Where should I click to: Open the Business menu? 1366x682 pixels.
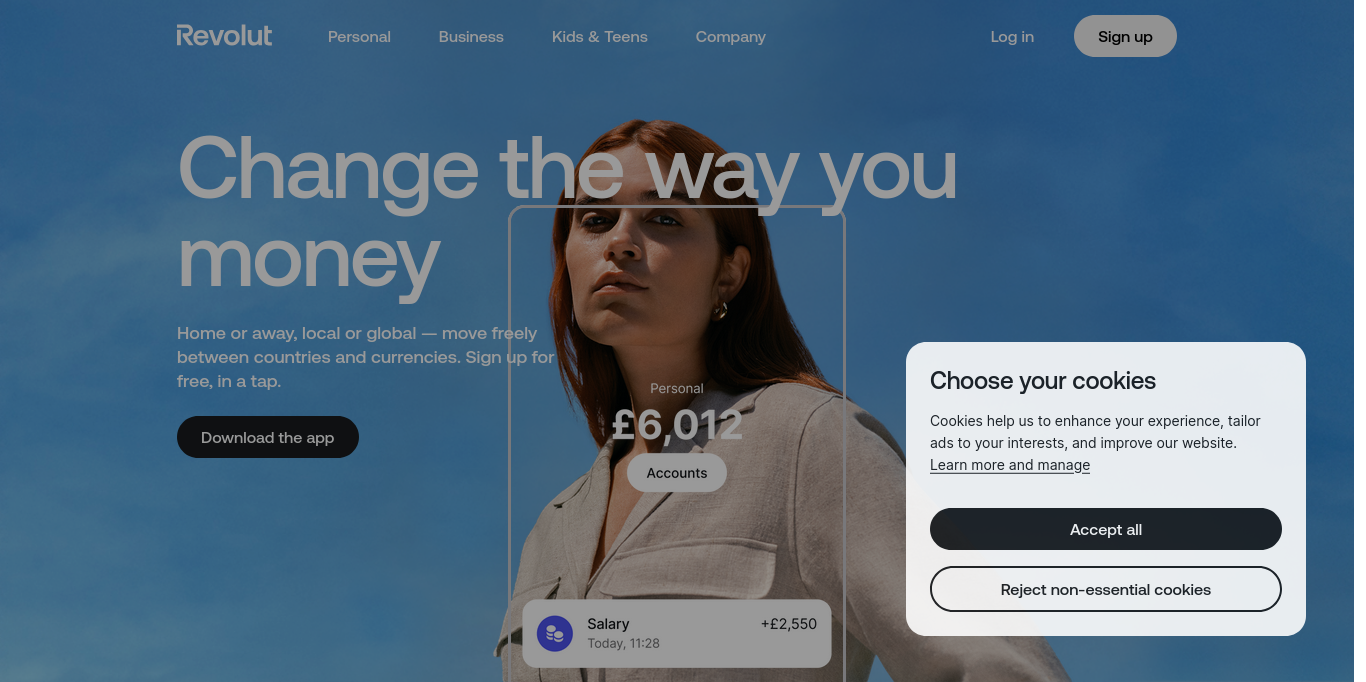(x=471, y=37)
